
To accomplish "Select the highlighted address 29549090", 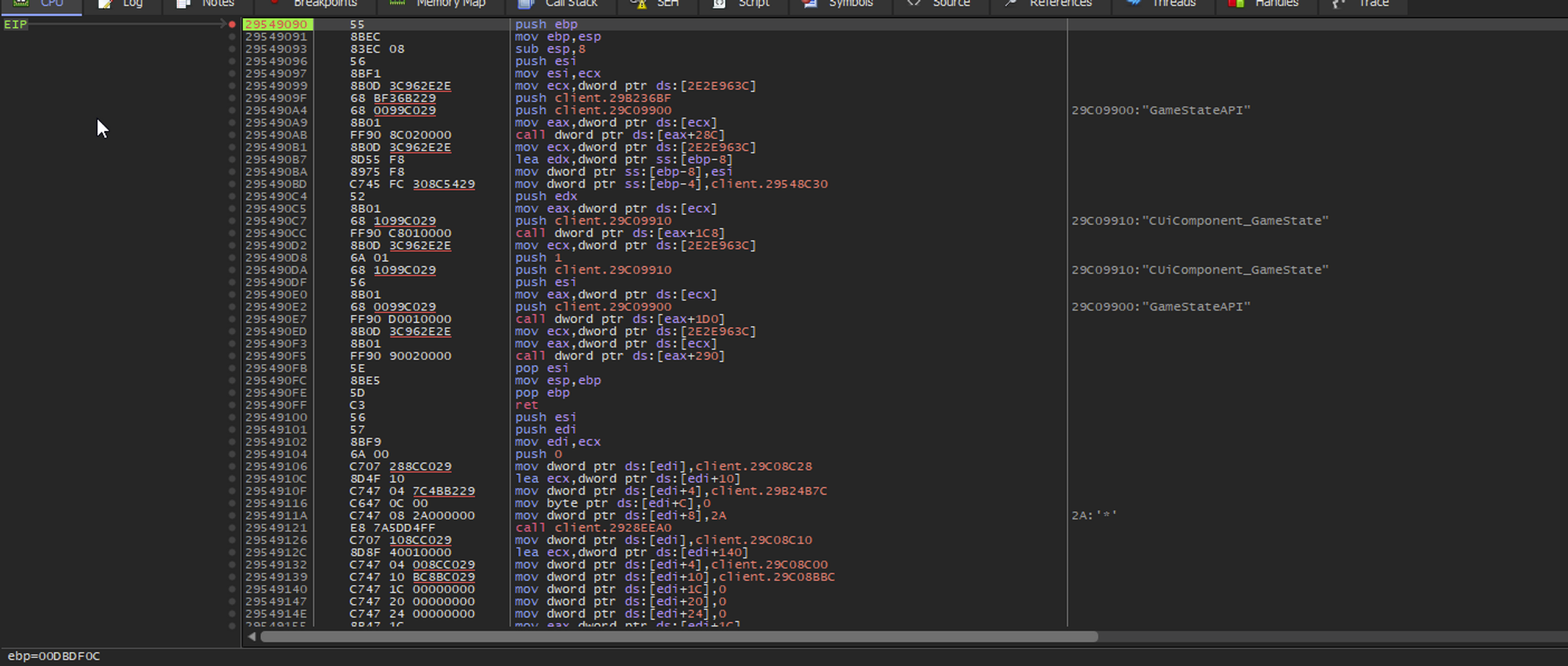I will click(x=277, y=24).
